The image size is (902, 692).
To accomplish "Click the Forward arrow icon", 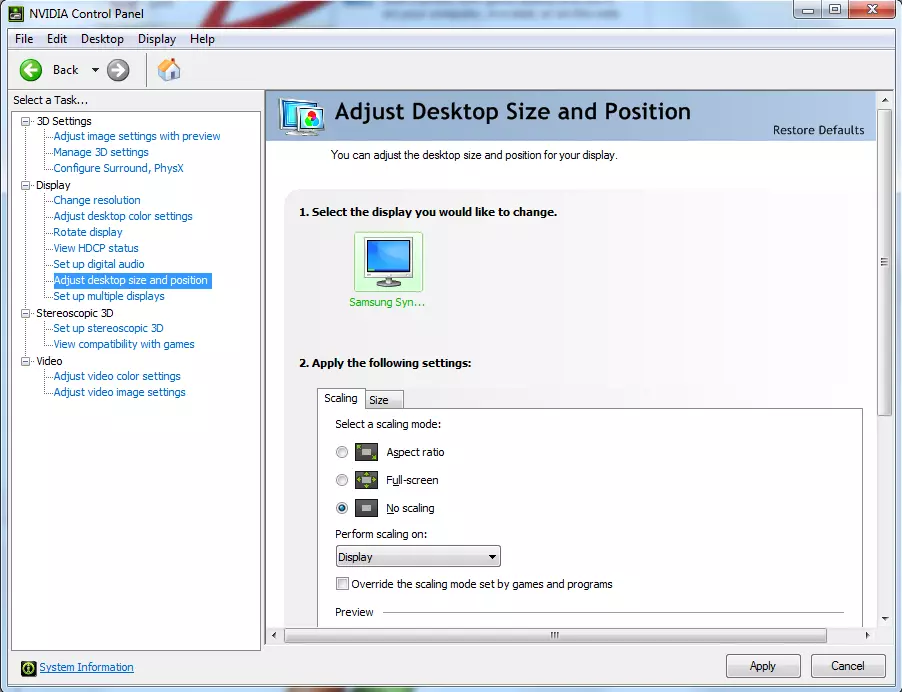I will tap(118, 70).
